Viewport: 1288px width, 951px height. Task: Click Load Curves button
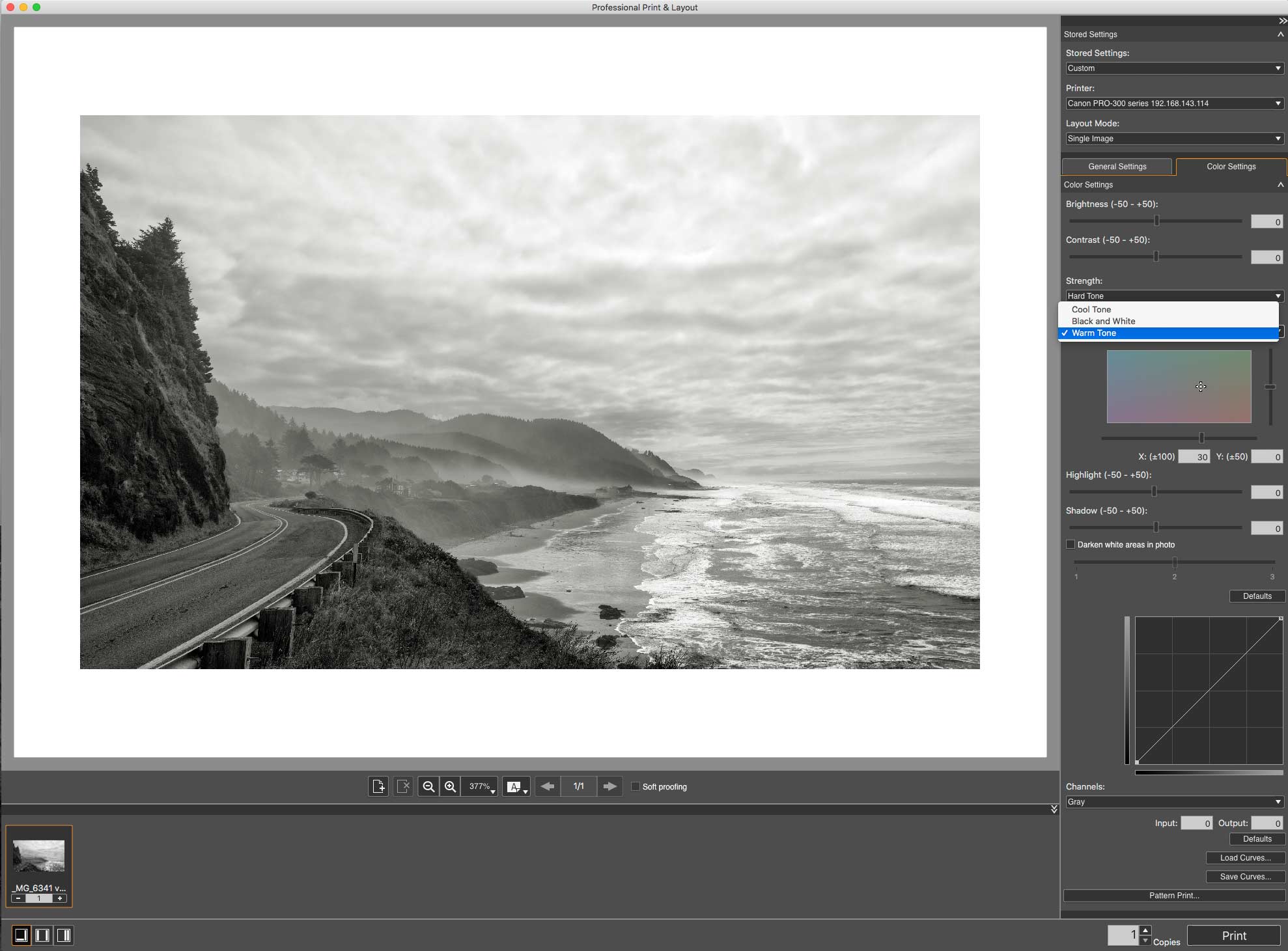[1245, 858]
